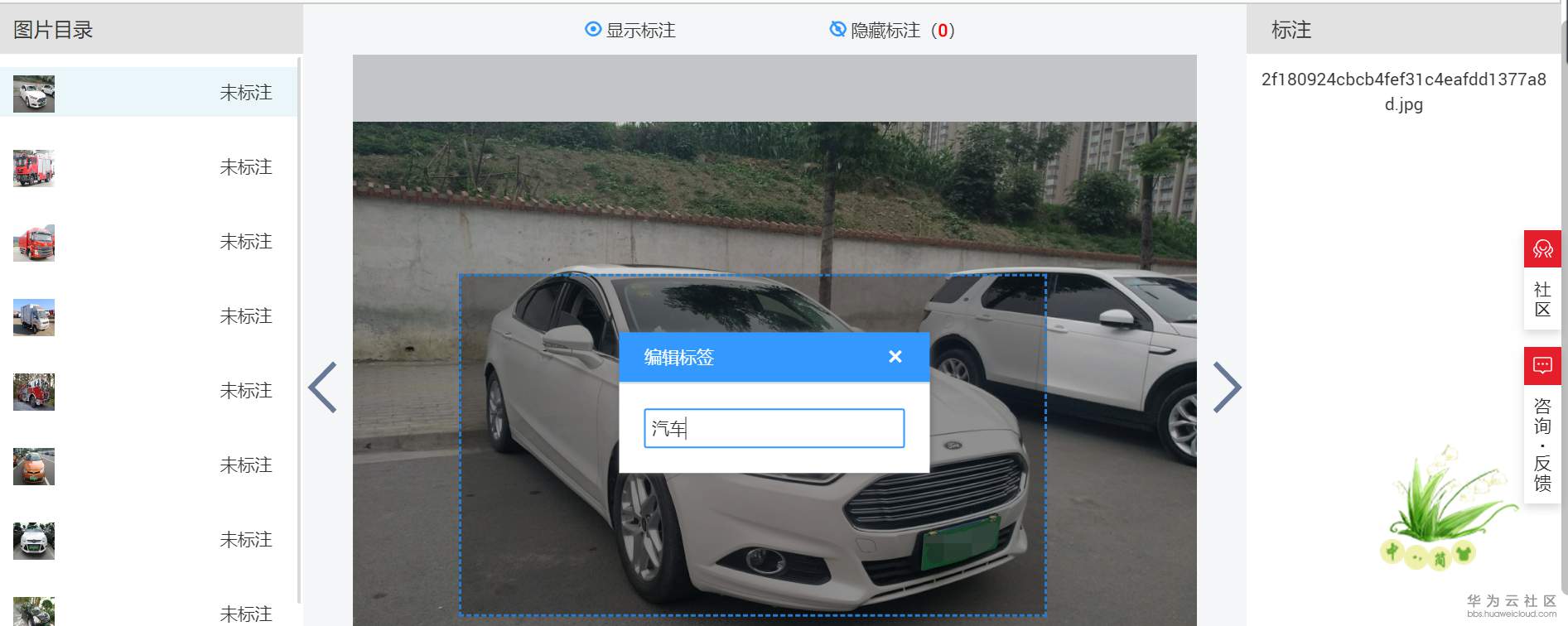Click 未标注 status beside the white sedan thumbnail
1568x626 pixels.
(x=246, y=93)
